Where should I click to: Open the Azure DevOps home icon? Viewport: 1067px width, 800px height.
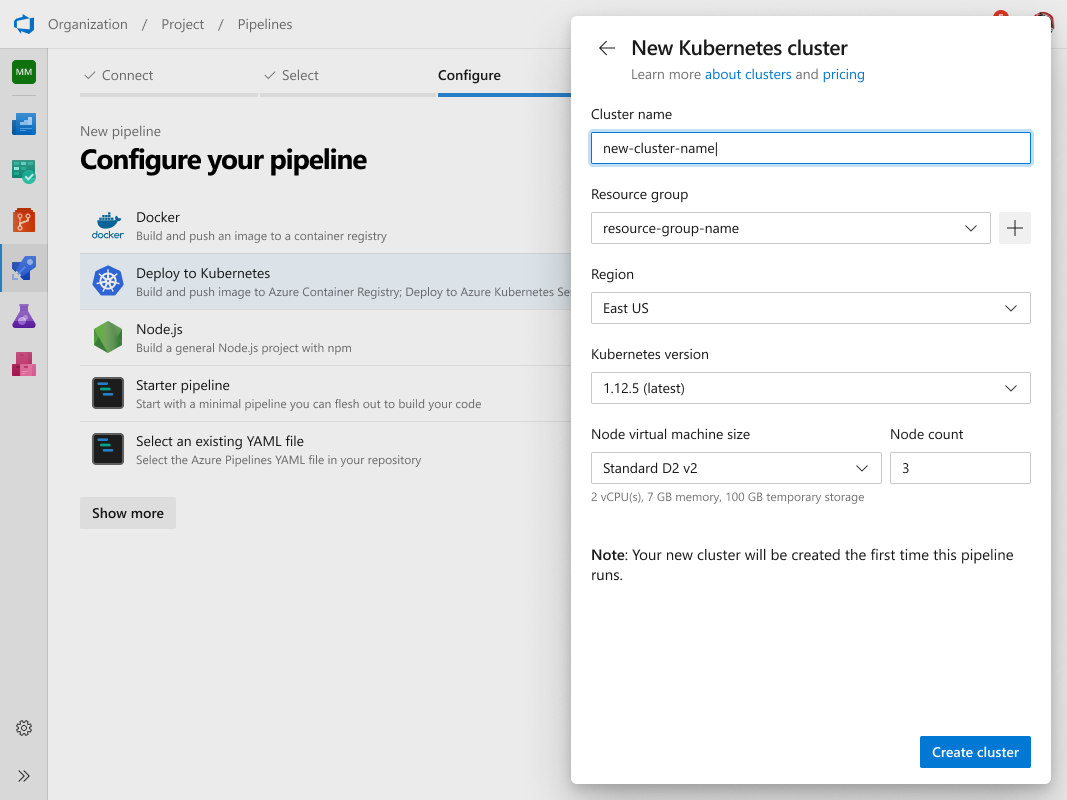coord(24,24)
